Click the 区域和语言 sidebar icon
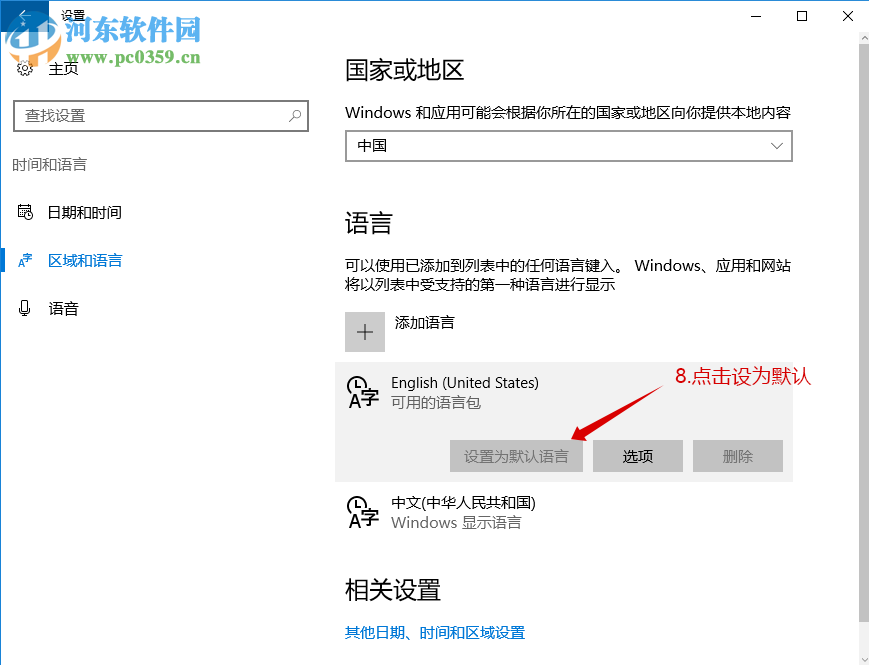 point(24,260)
